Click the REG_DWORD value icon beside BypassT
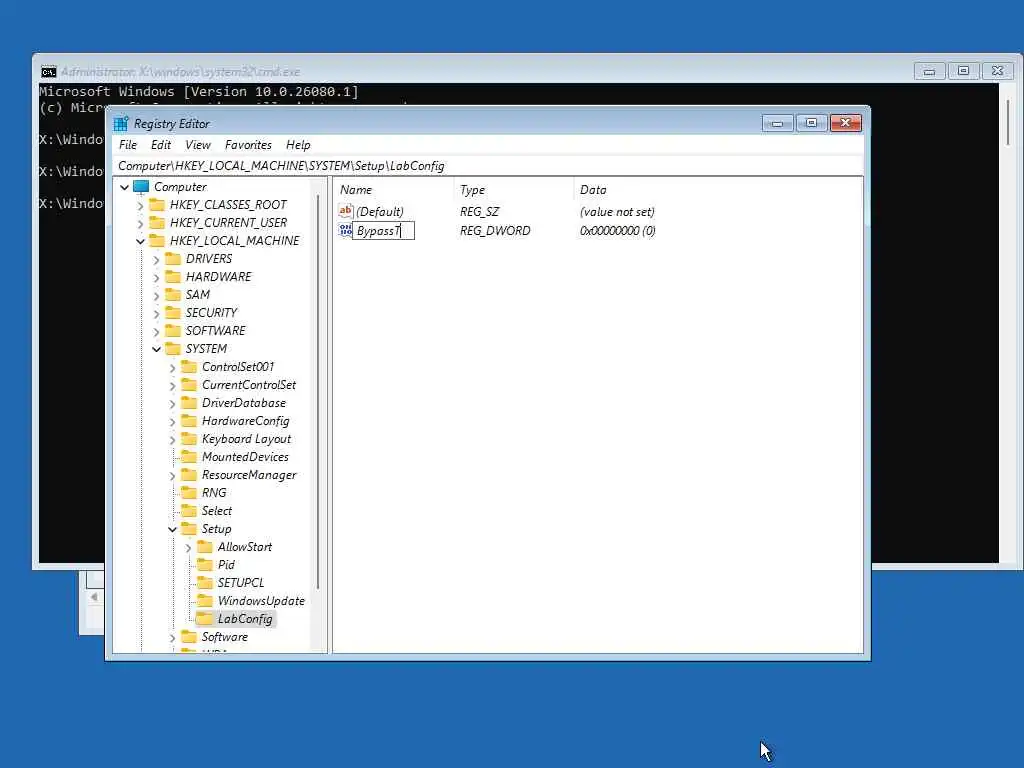Viewport: 1024px width, 768px height. click(345, 230)
